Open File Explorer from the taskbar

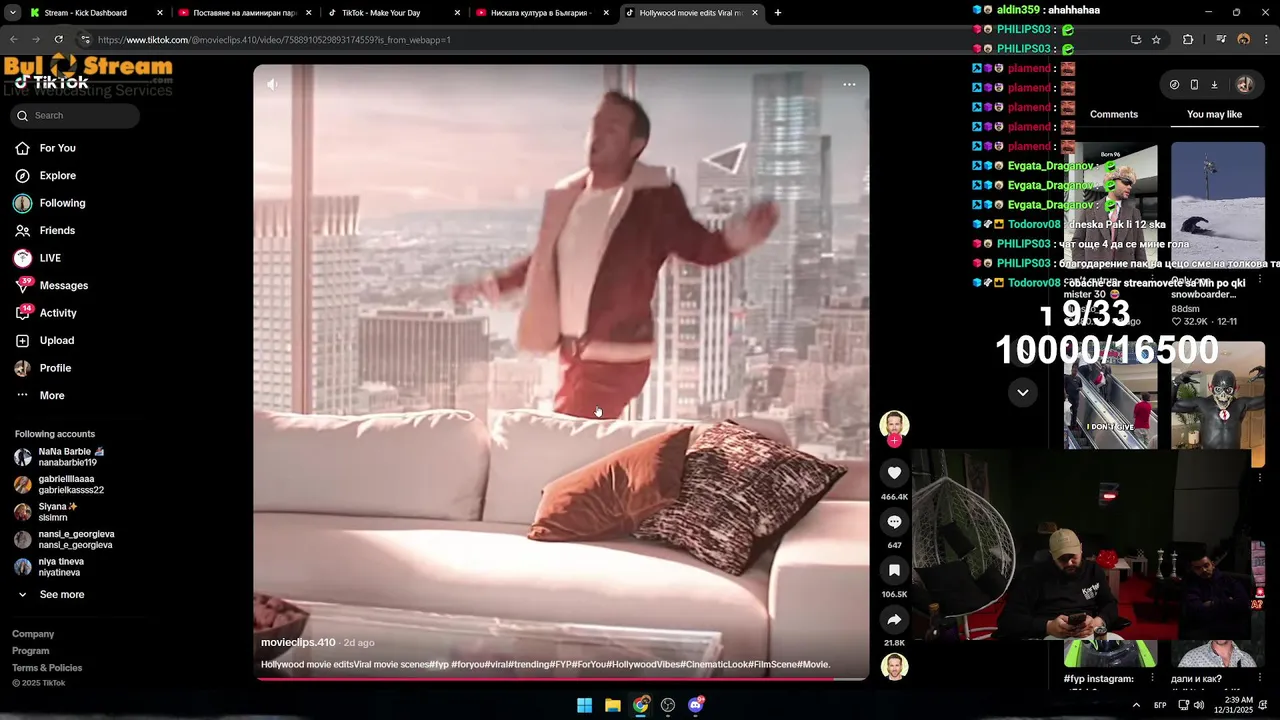613,705
